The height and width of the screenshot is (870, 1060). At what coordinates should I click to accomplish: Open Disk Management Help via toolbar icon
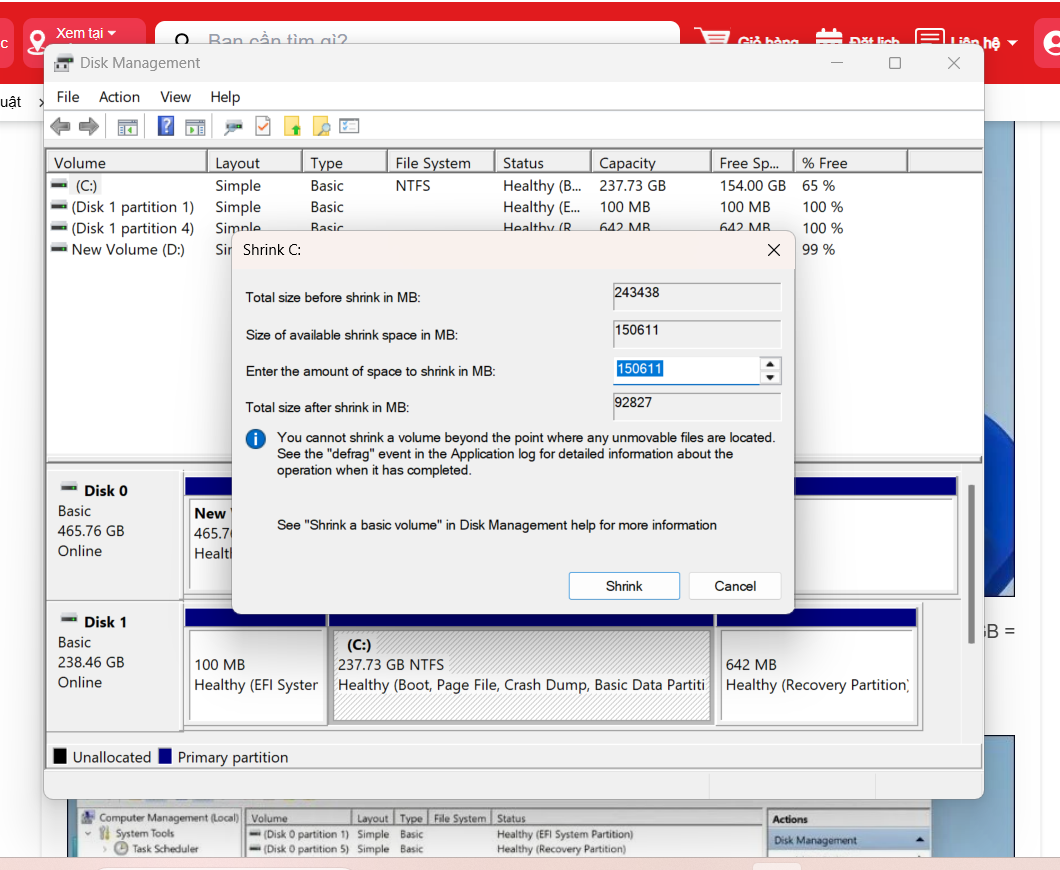coord(165,126)
